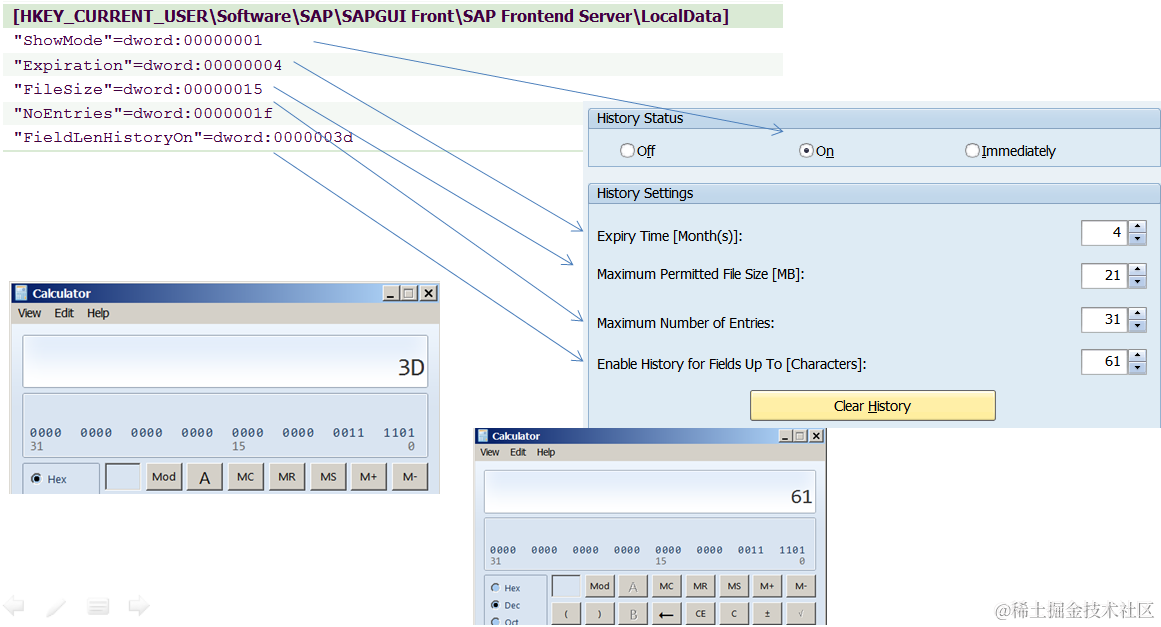1161x627 pixels.
Task: Open Help menu in the 3D calculator
Action: click(98, 313)
